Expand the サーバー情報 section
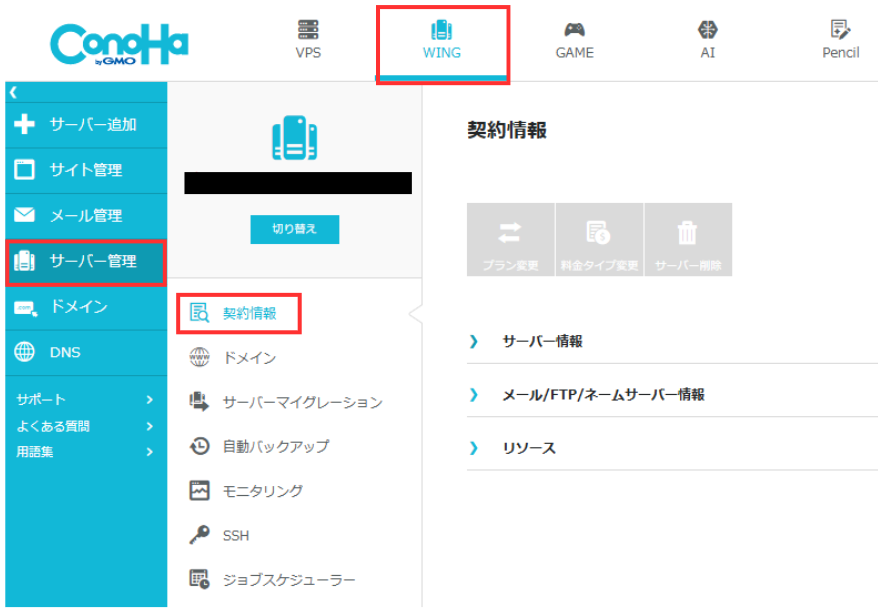 pos(542,341)
